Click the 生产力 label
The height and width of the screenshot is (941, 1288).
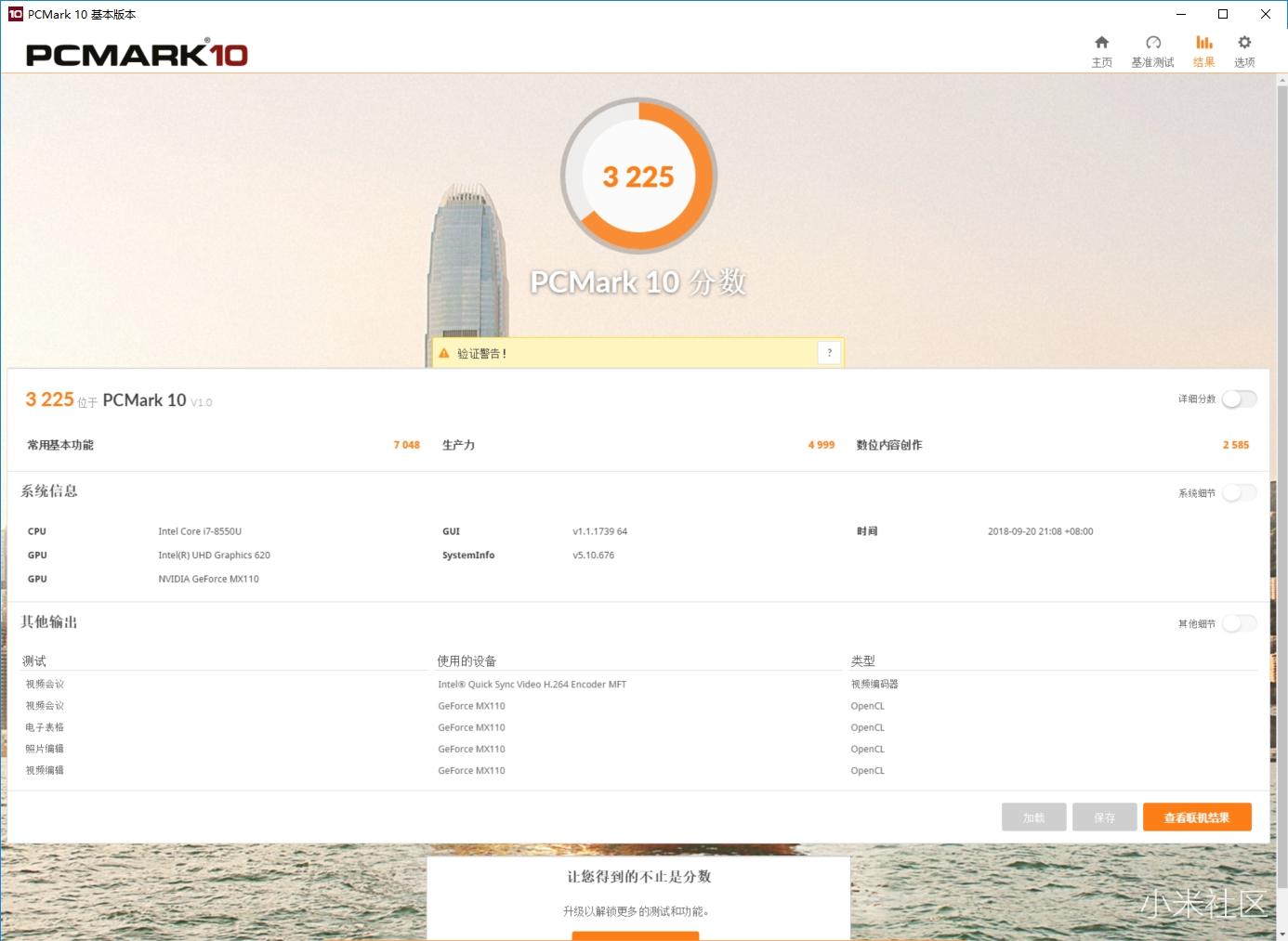pos(458,445)
